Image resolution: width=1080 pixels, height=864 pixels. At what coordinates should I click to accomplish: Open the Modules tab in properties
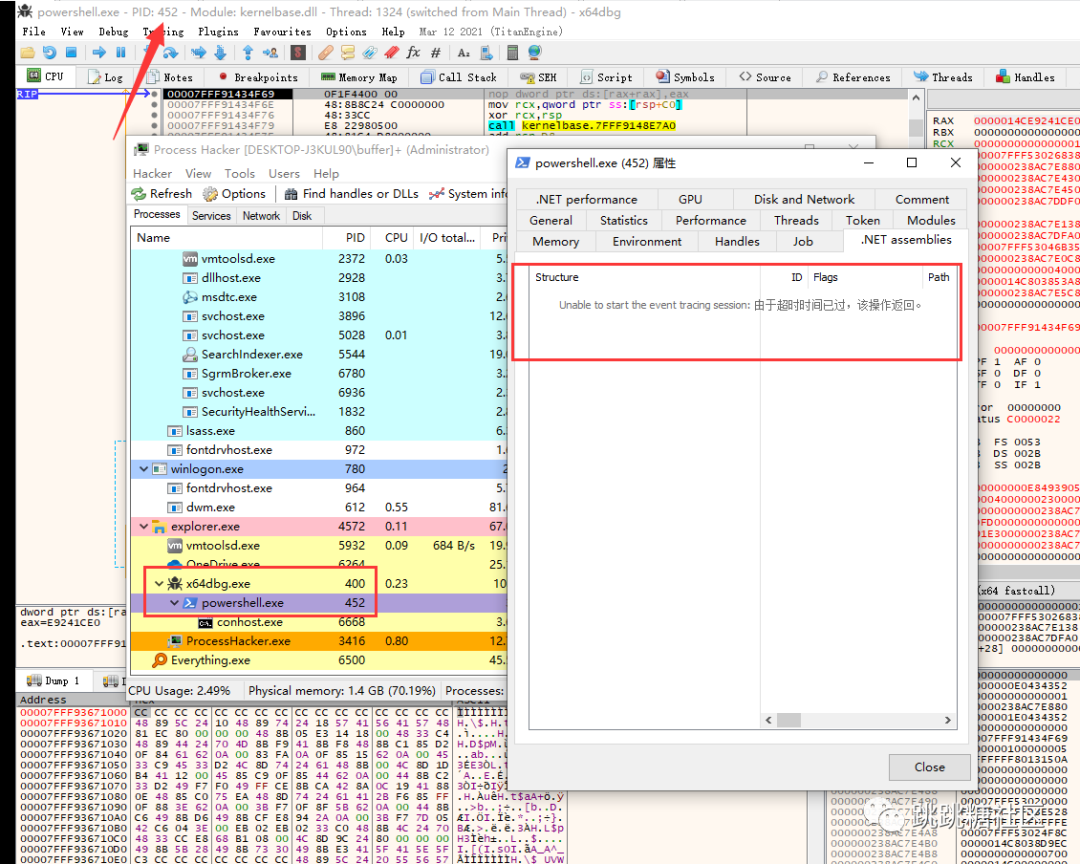point(931,220)
